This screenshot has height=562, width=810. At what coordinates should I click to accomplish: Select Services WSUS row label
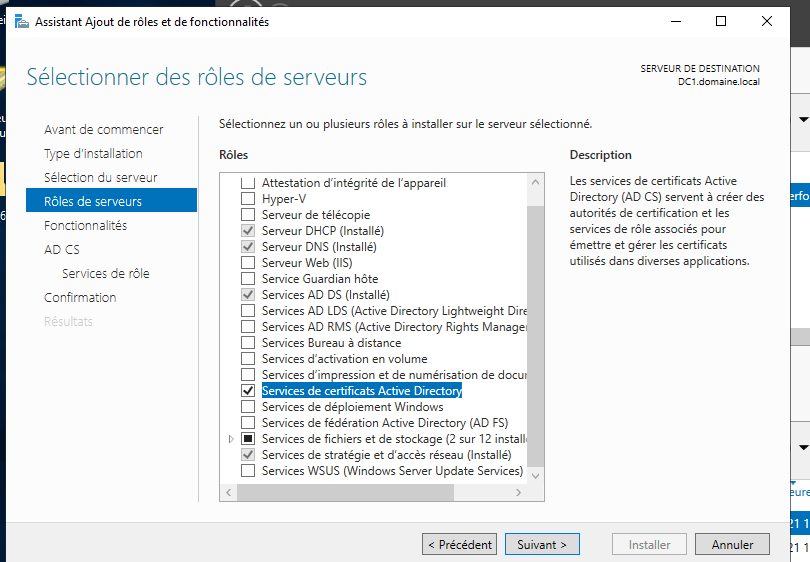pos(393,471)
